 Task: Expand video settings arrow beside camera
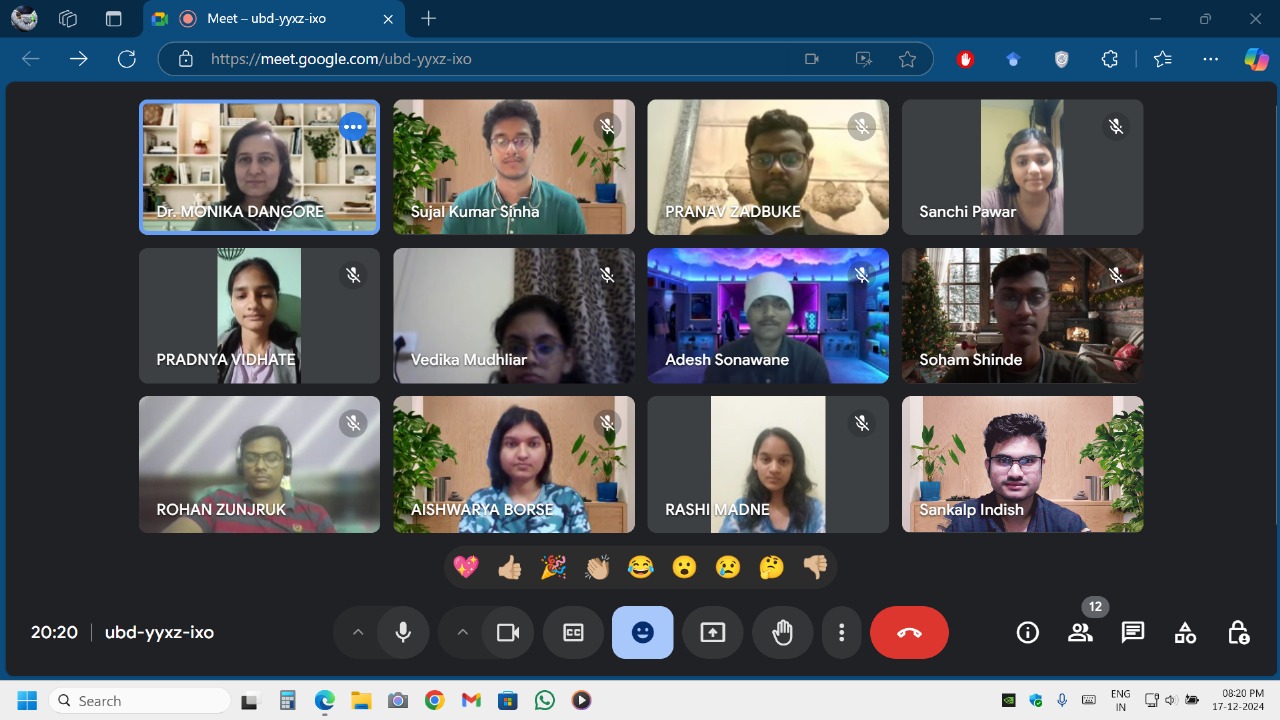point(462,632)
